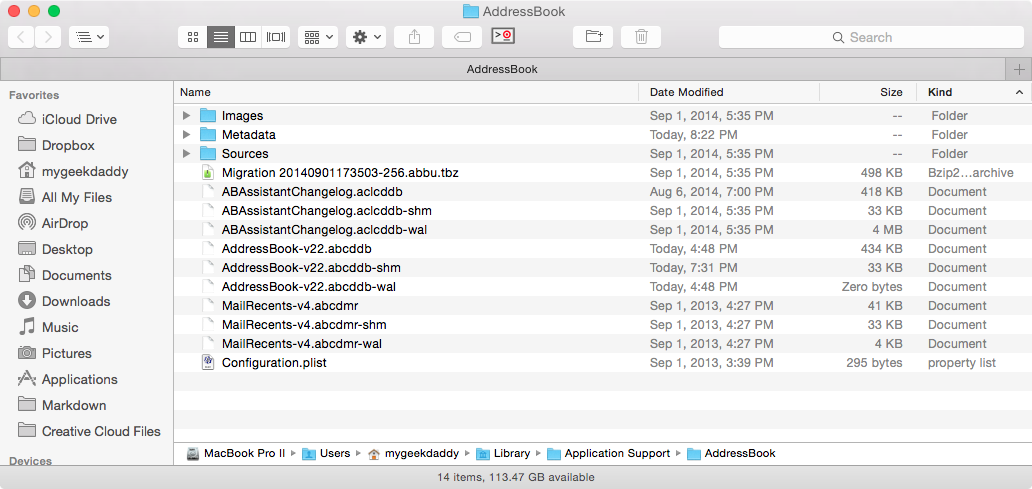Image resolution: width=1032 pixels, height=489 pixels.
Task: Select the Sources folder icon
Action: tap(208, 153)
